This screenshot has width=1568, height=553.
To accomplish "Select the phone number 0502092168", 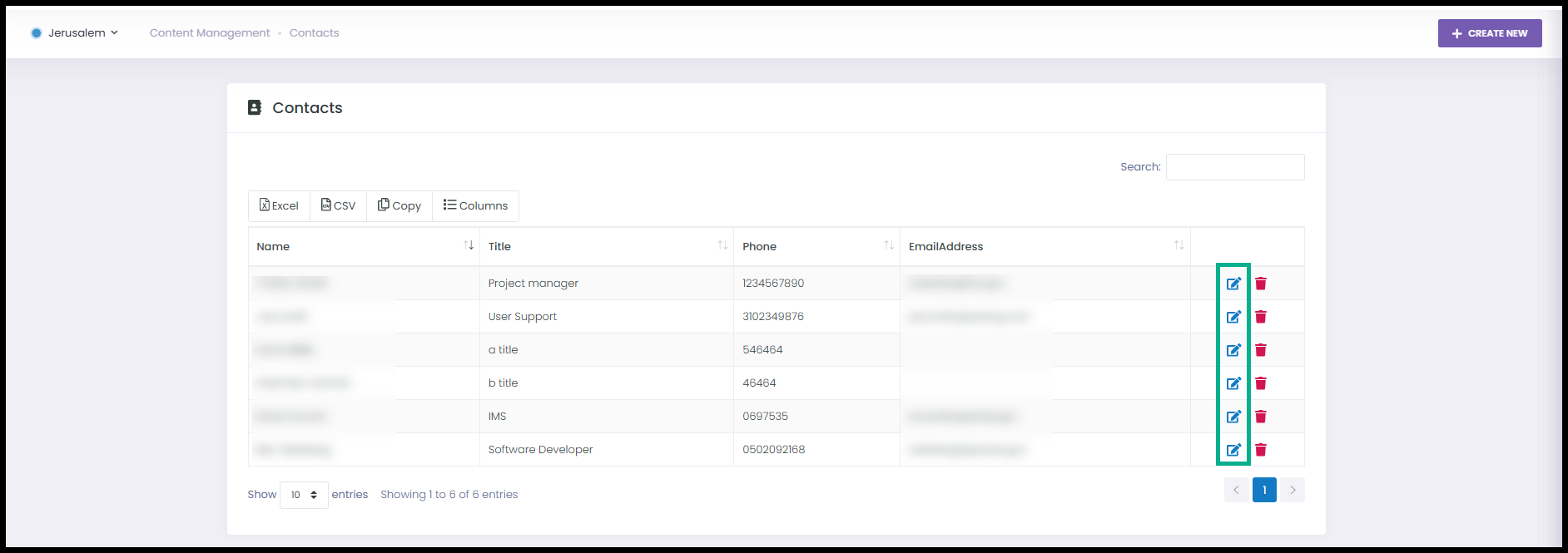I will [774, 450].
